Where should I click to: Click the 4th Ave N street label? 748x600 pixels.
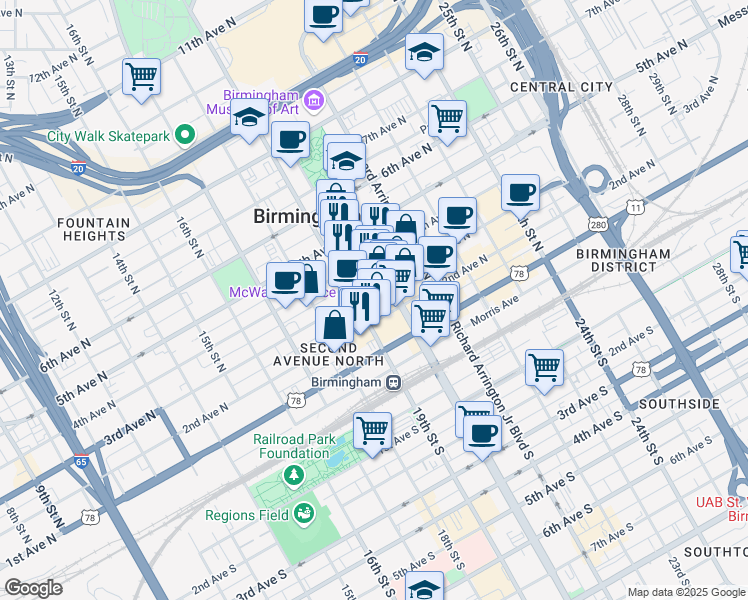pyautogui.click(x=94, y=414)
